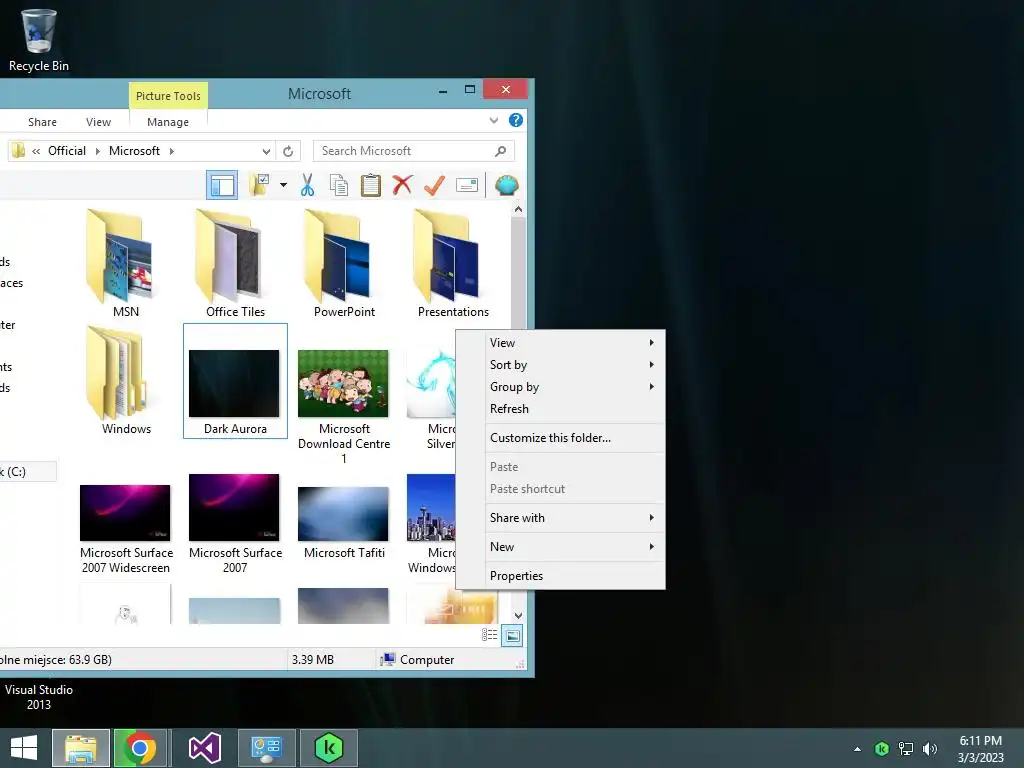Click the orange checkmark toolbar icon
The height and width of the screenshot is (768, 1024).
pos(434,185)
